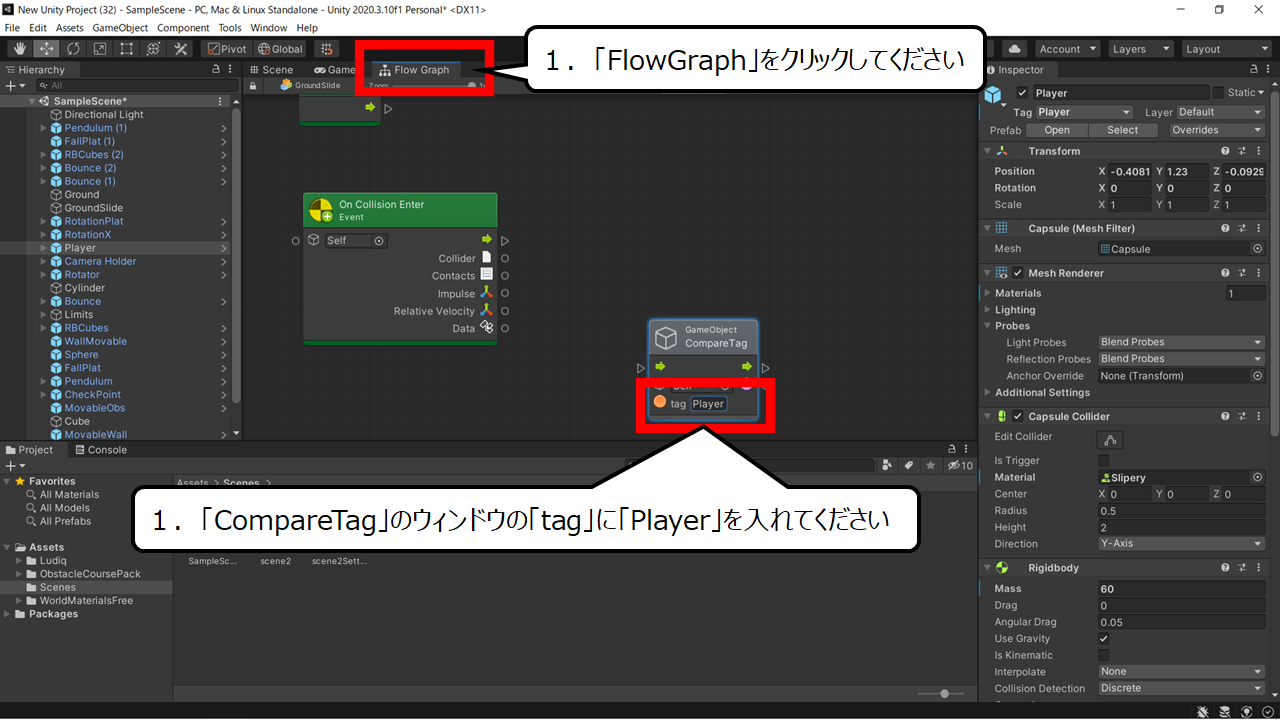Screen dimensions: 1280x720
Task: Open the Account dropdown
Action: [1066, 49]
